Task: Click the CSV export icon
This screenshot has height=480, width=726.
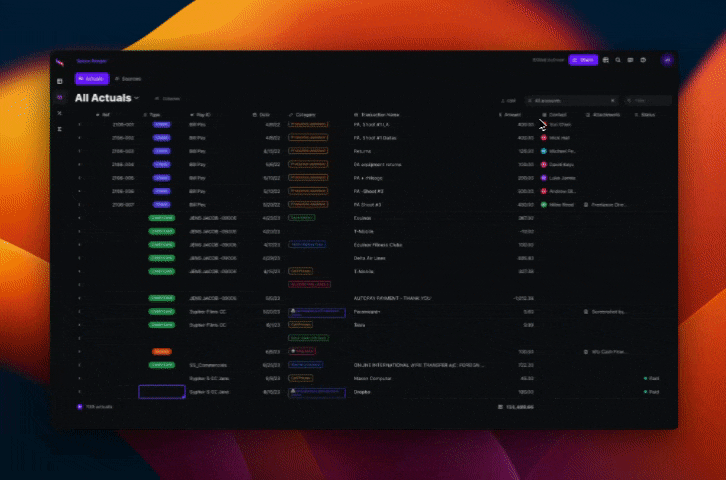Action: [x=509, y=101]
